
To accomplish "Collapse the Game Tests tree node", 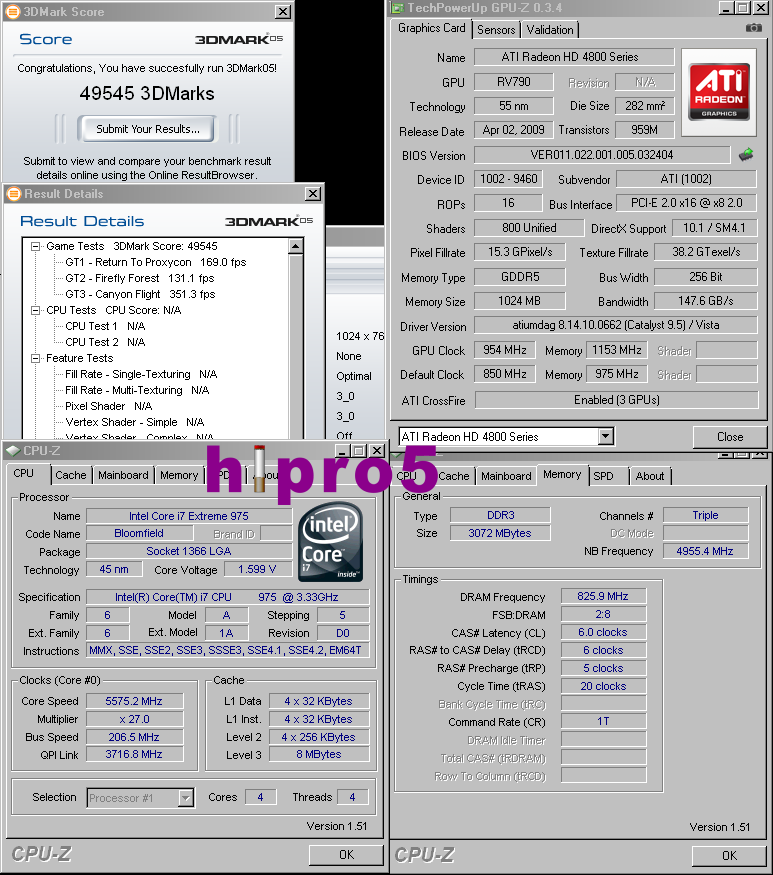I will [x=36, y=246].
